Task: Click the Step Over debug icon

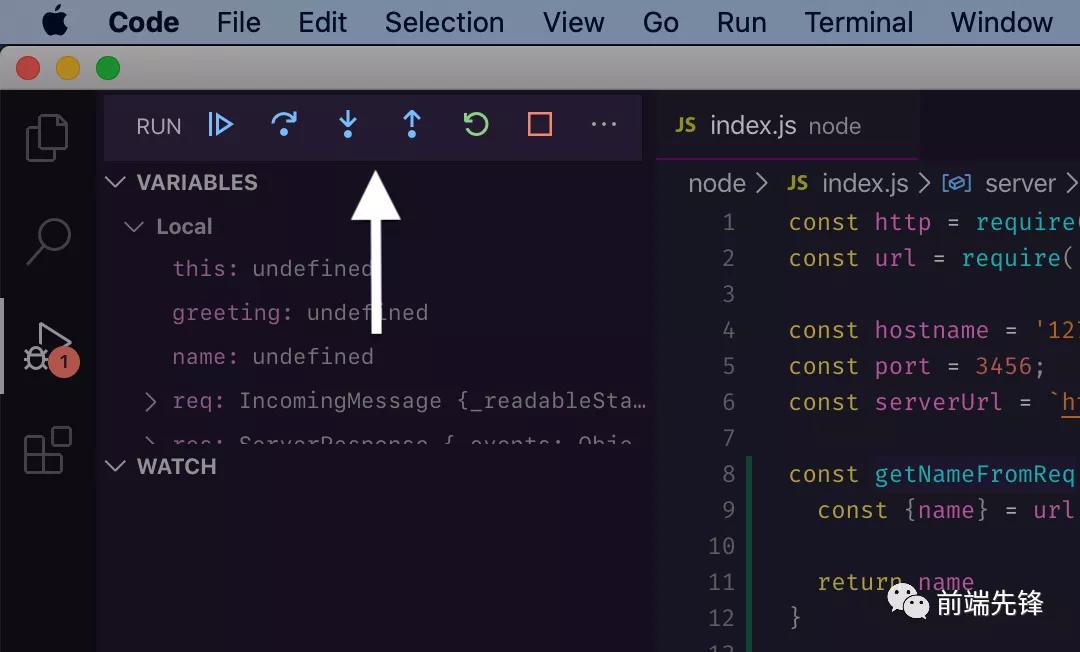Action: [284, 125]
